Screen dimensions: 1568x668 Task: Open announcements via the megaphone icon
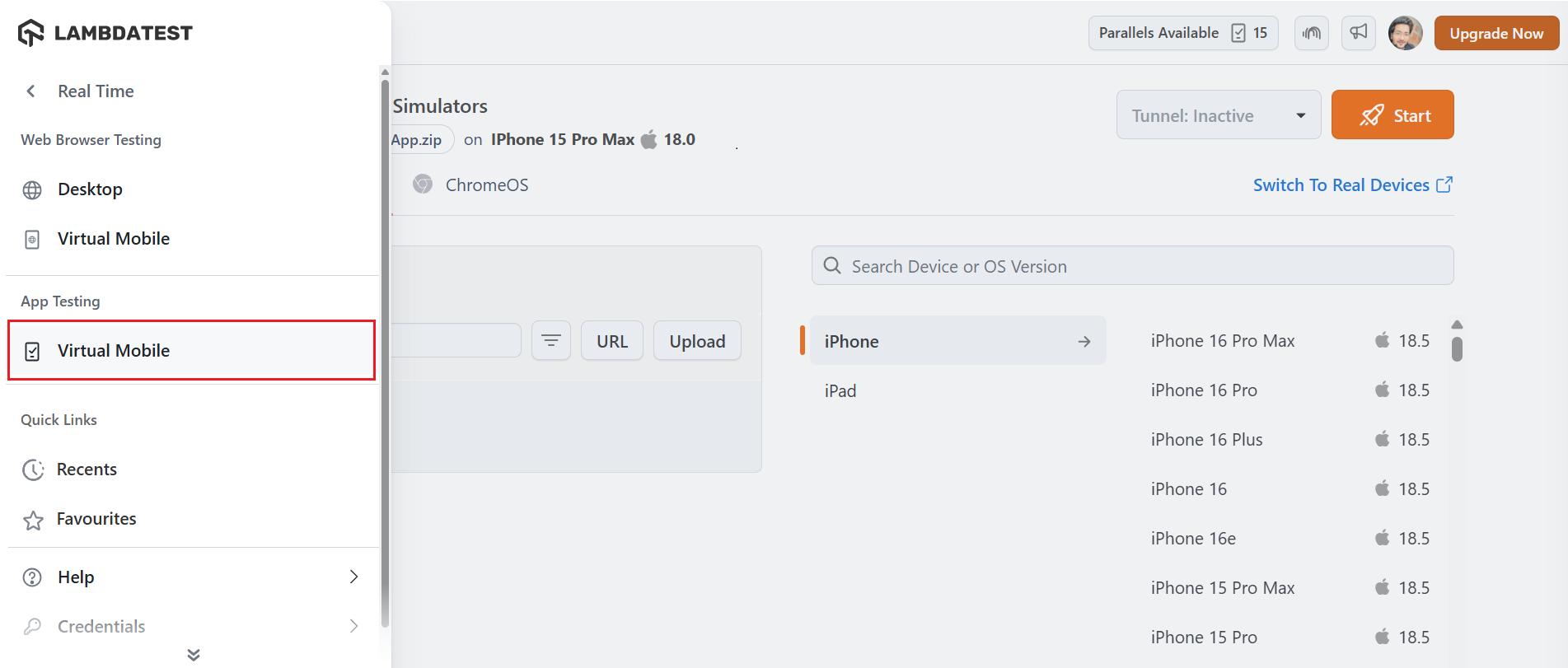(1358, 33)
